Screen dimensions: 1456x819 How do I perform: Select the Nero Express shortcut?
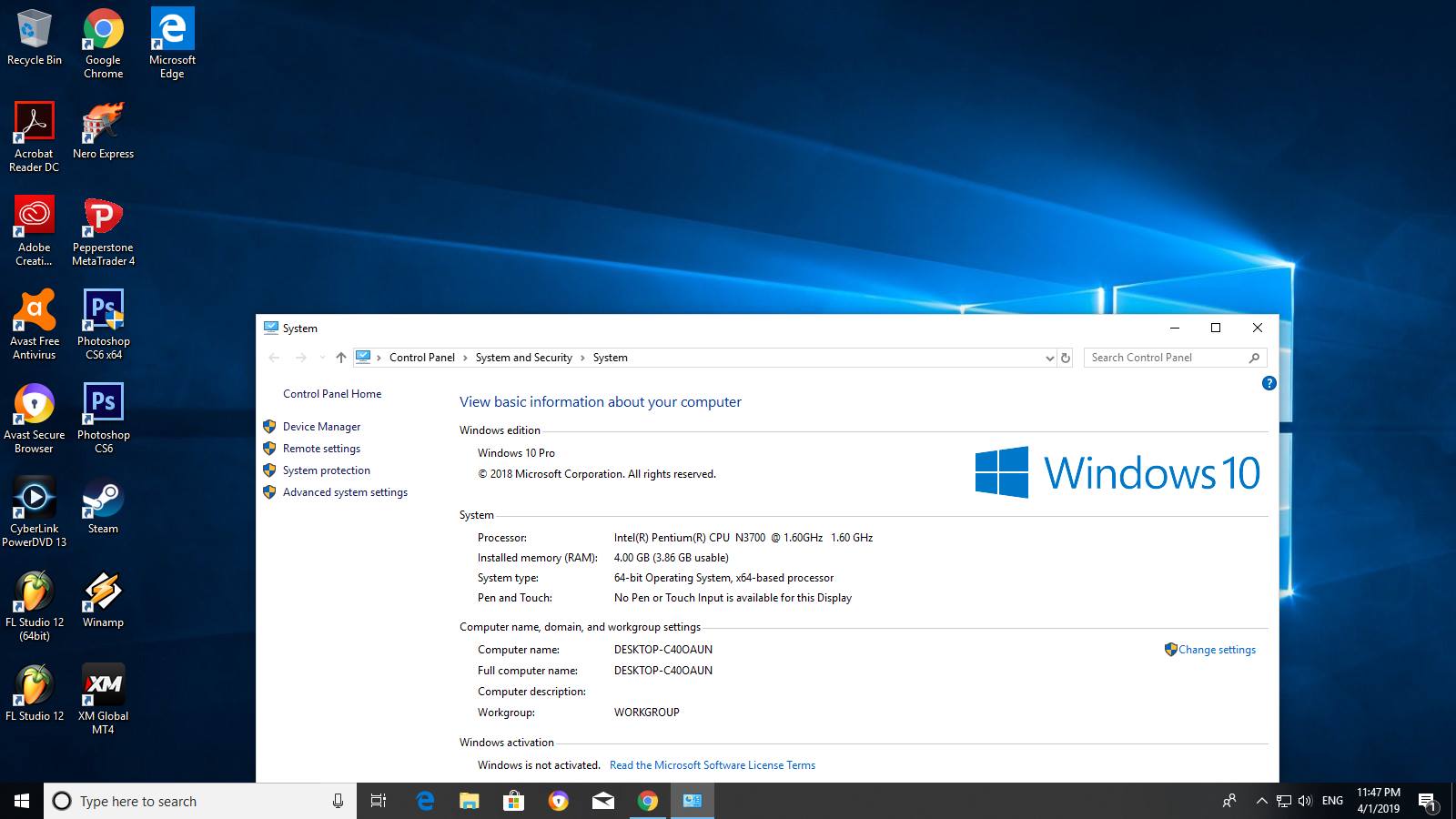[103, 131]
